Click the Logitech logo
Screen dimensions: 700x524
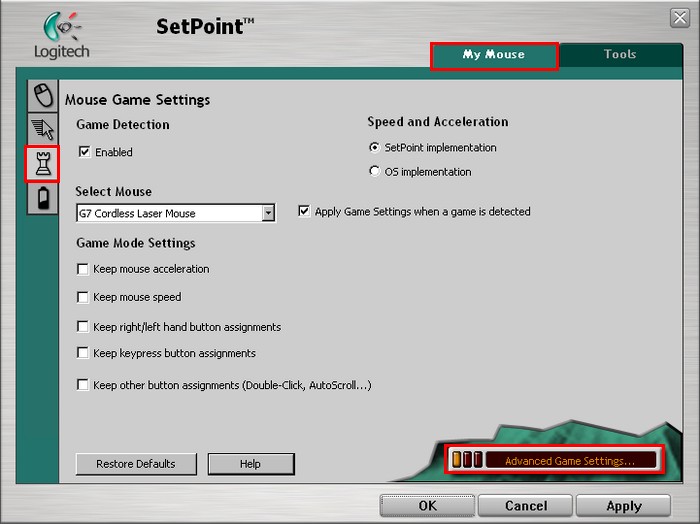(x=62, y=36)
